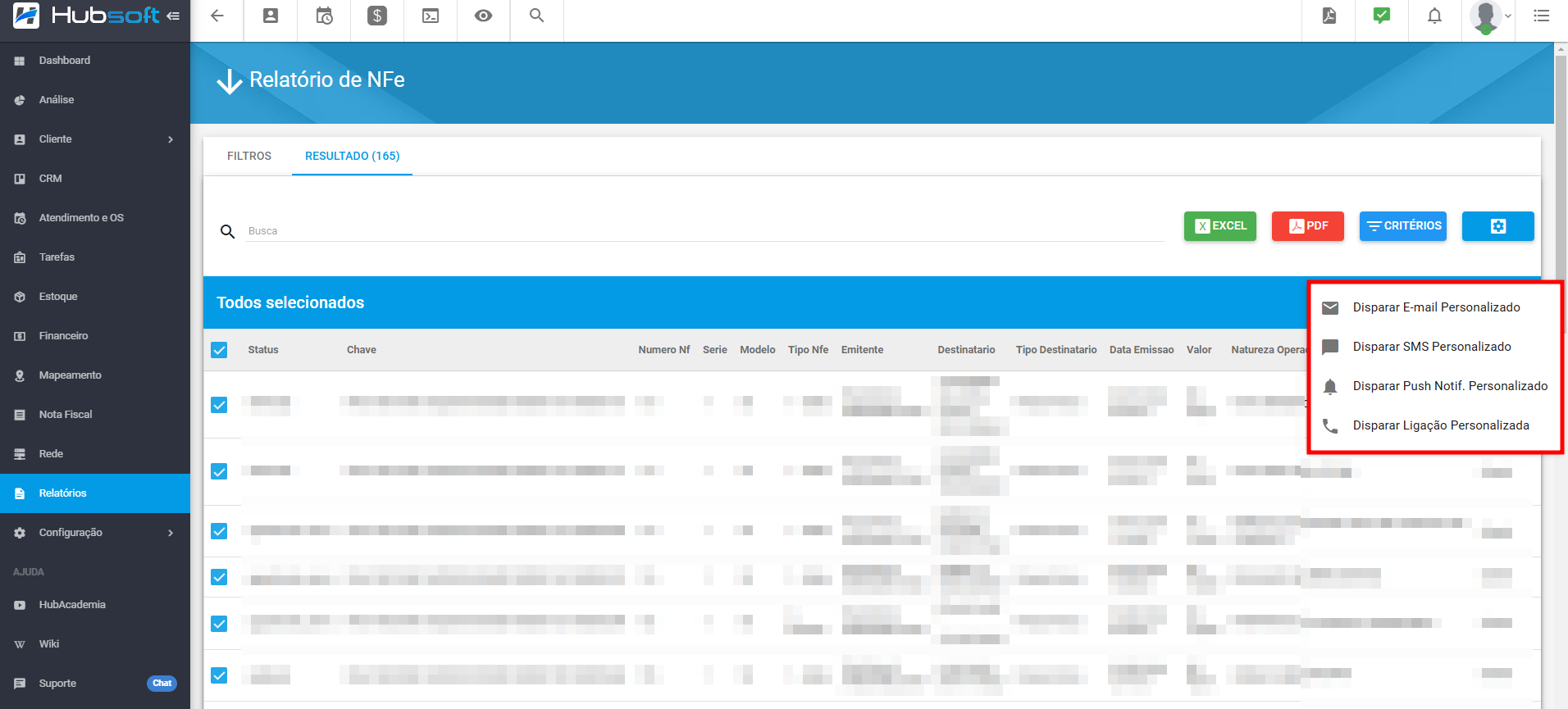This screenshot has height=709, width=1568.
Task: Uncheck the select-all checkbox in table header
Action: click(x=219, y=350)
